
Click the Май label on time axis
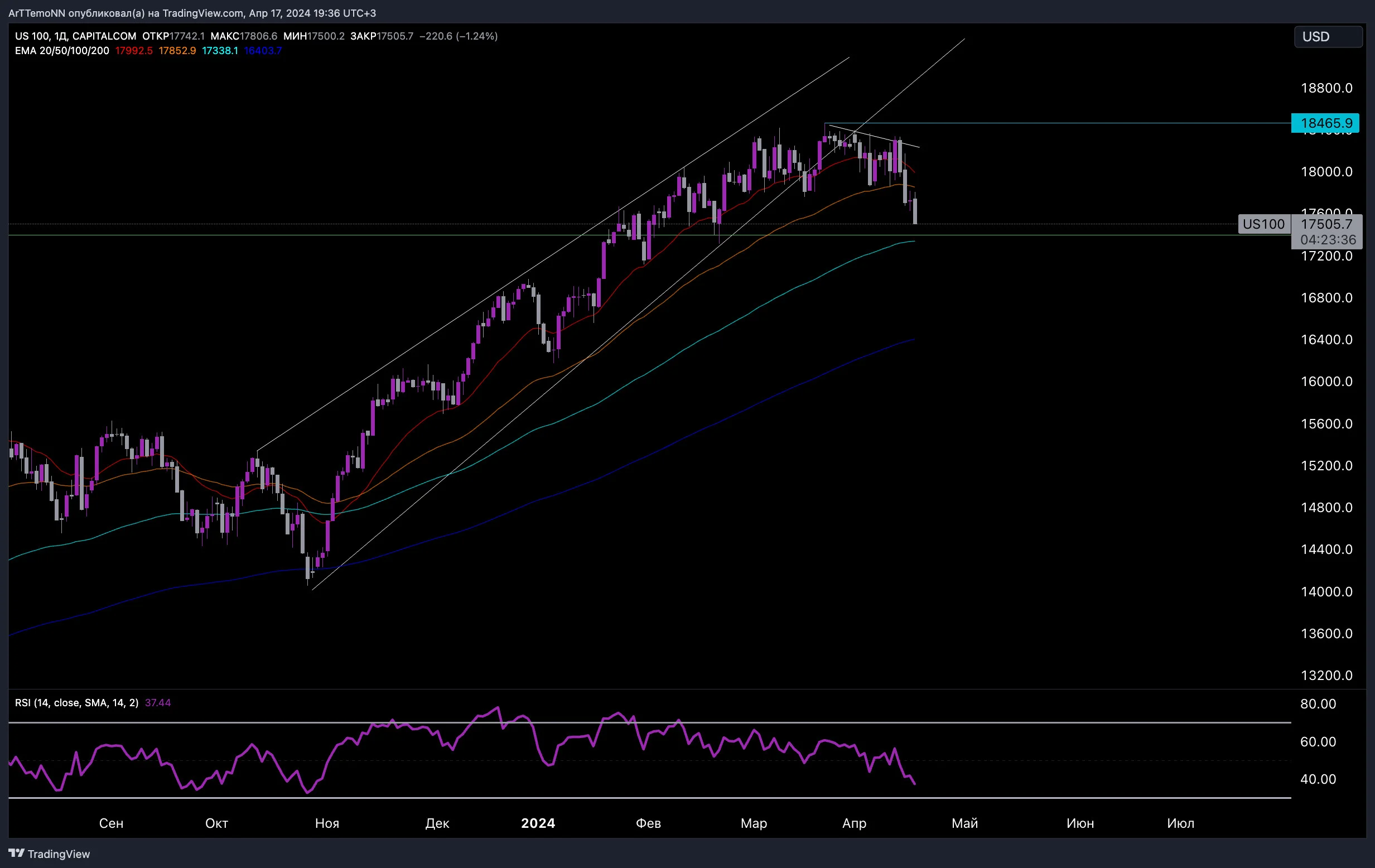coord(965,823)
